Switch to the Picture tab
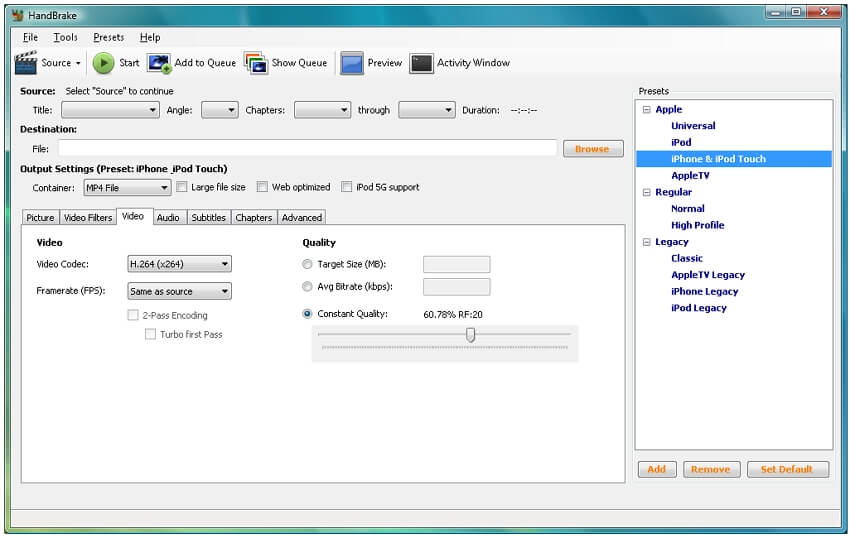 (41, 217)
